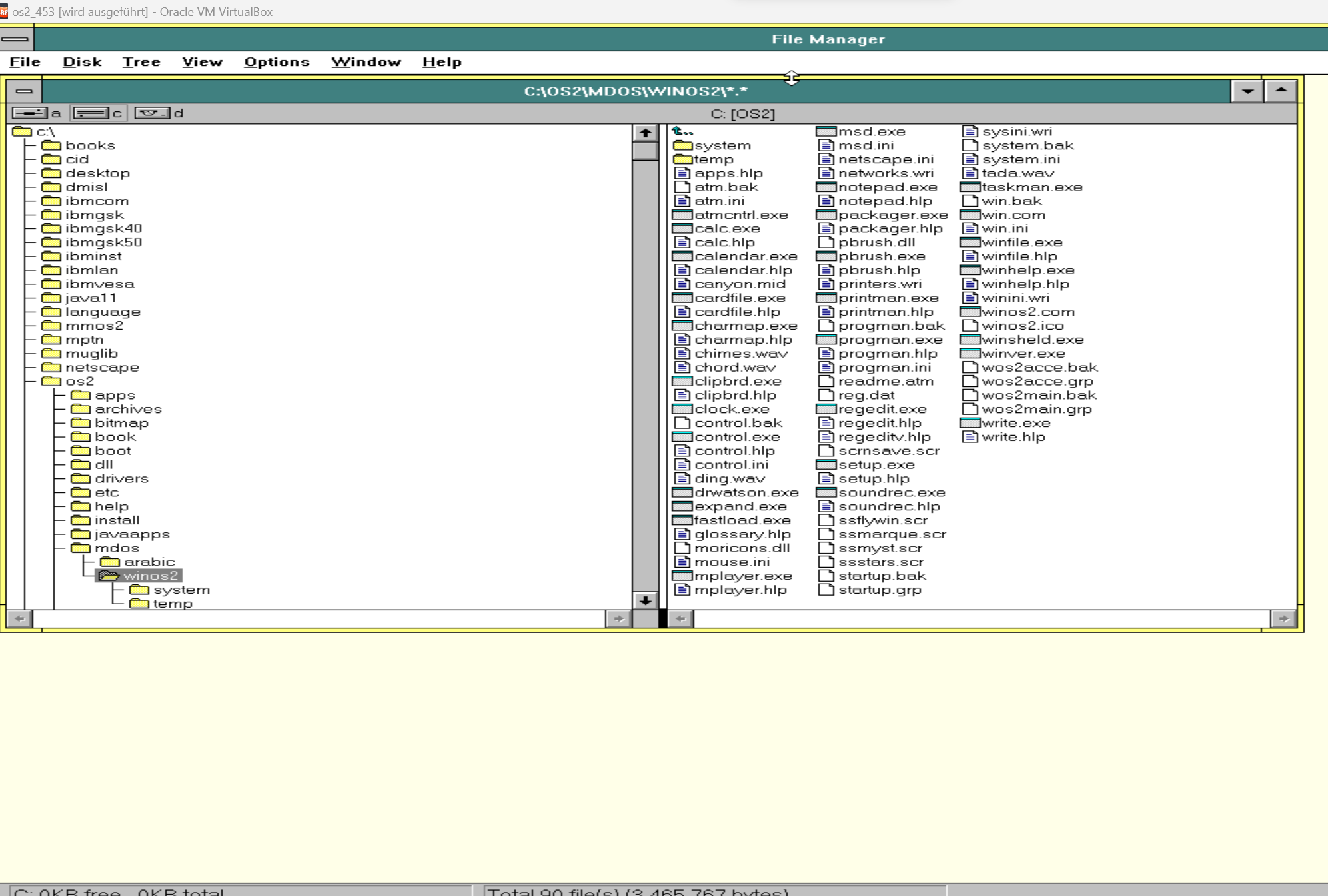
Task: Select the write.exe program icon
Action: coord(970,423)
